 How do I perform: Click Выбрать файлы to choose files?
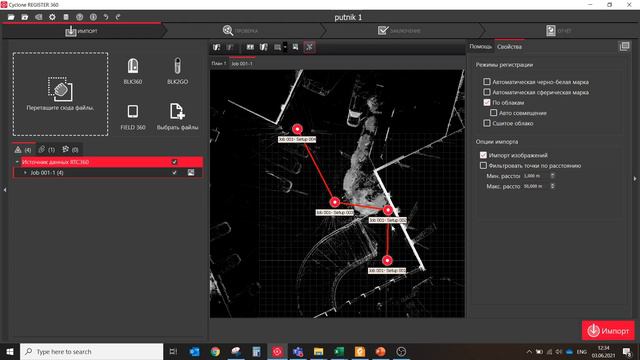point(178,117)
